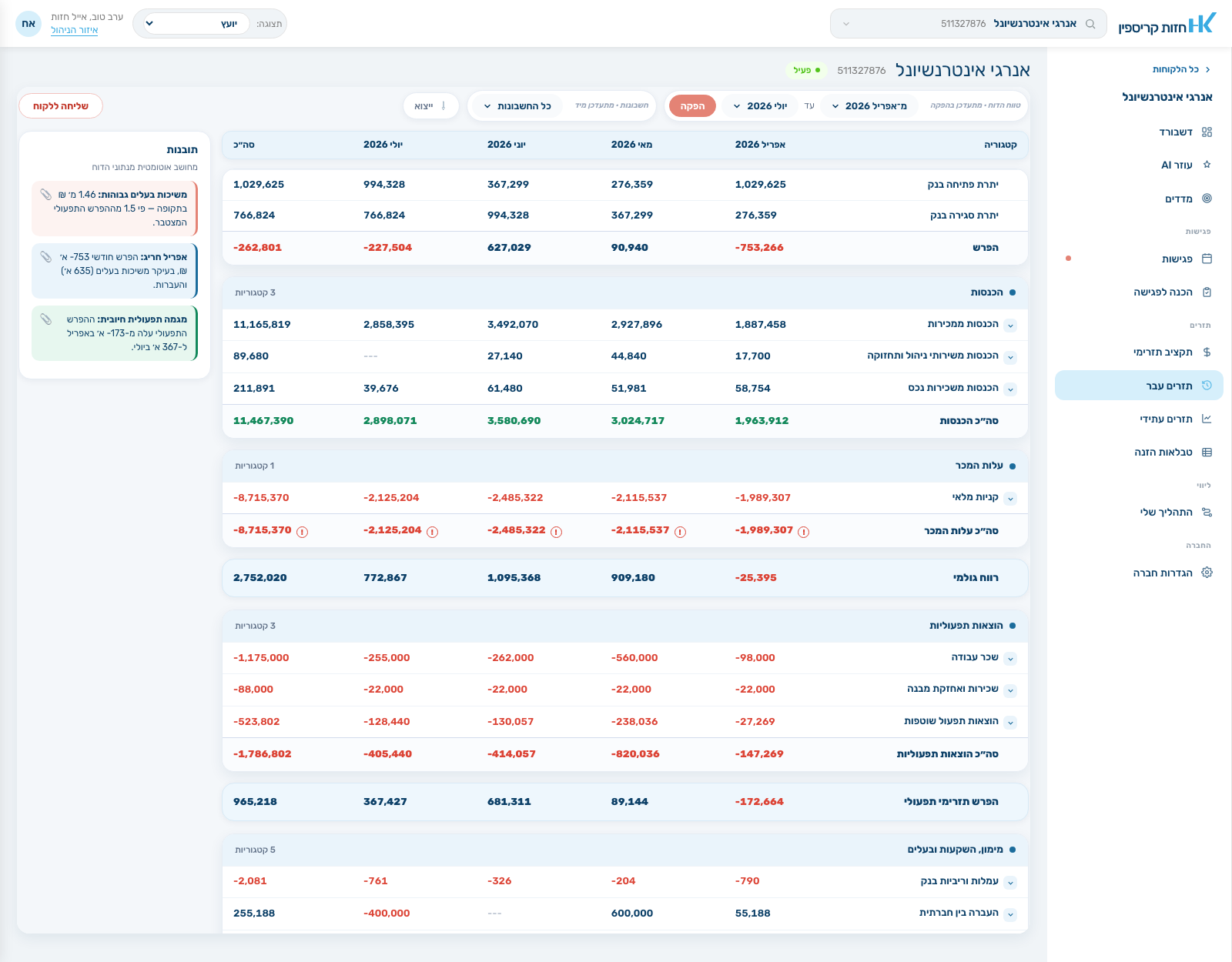Click the הפקה generate button
1232x962 pixels.
coord(692,106)
